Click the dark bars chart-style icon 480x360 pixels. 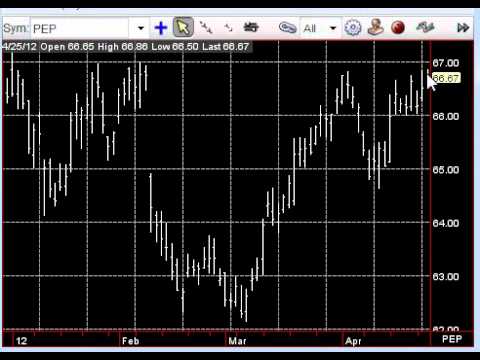pyautogui.click(x=251, y=27)
